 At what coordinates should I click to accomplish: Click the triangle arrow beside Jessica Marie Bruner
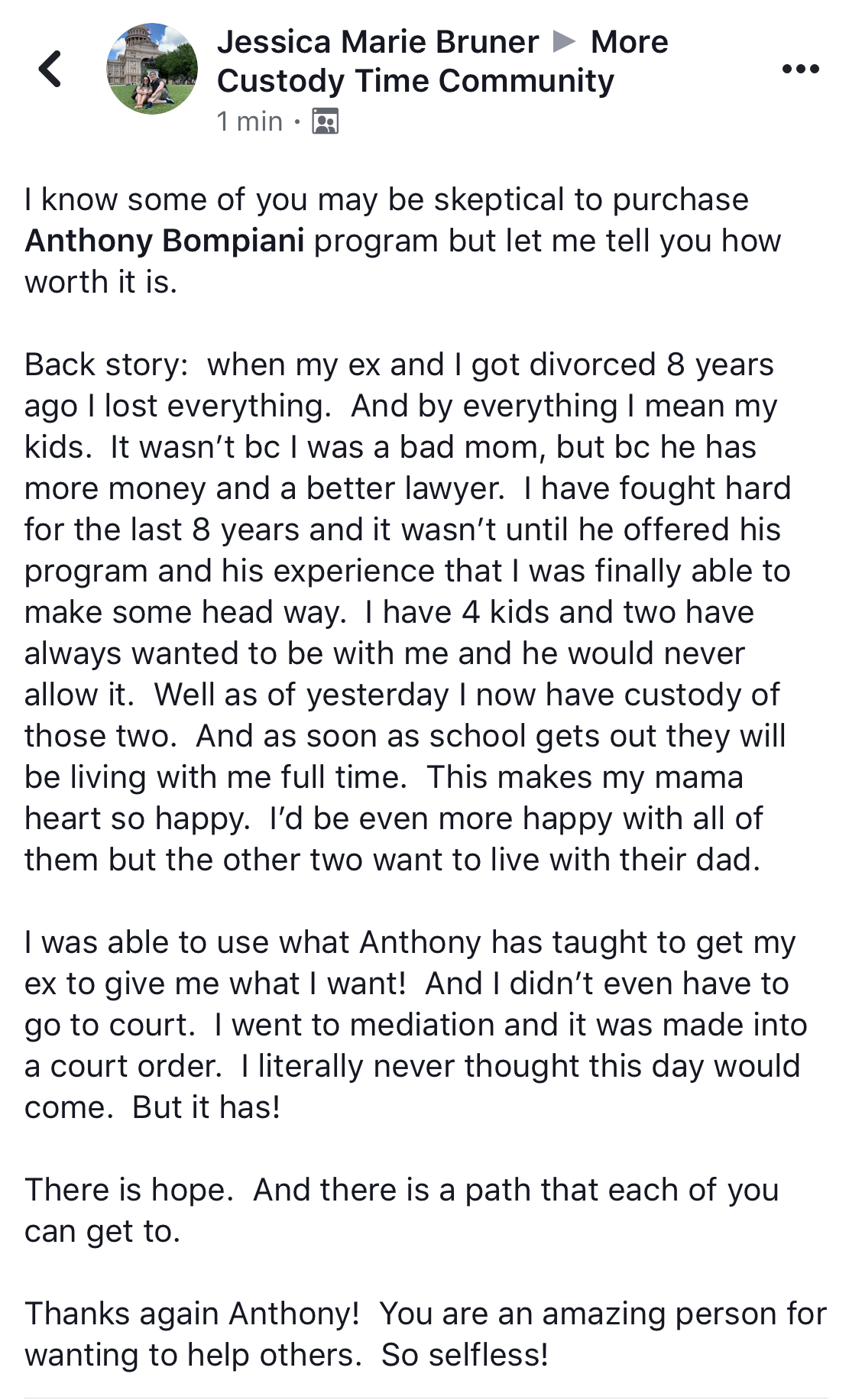click(x=565, y=41)
